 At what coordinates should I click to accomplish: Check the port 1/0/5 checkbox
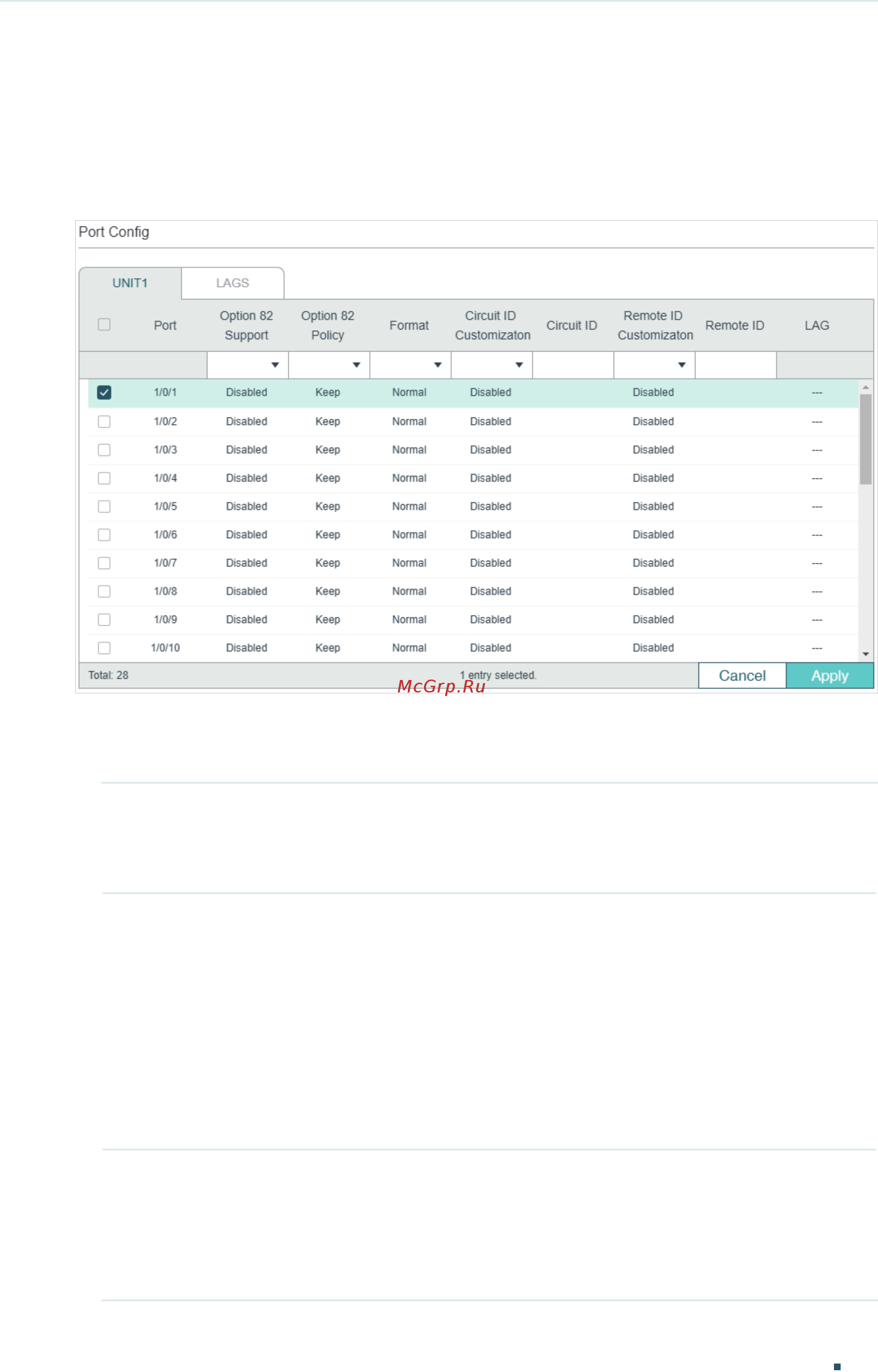click(104, 506)
